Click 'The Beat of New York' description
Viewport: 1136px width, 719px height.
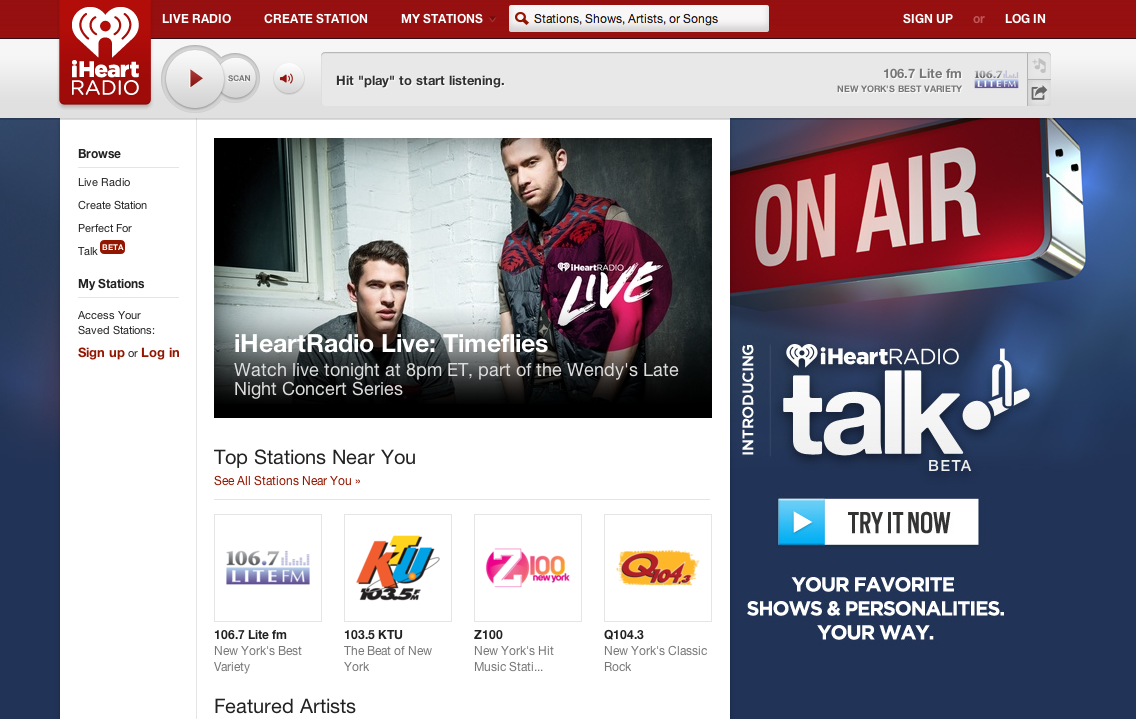388,658
